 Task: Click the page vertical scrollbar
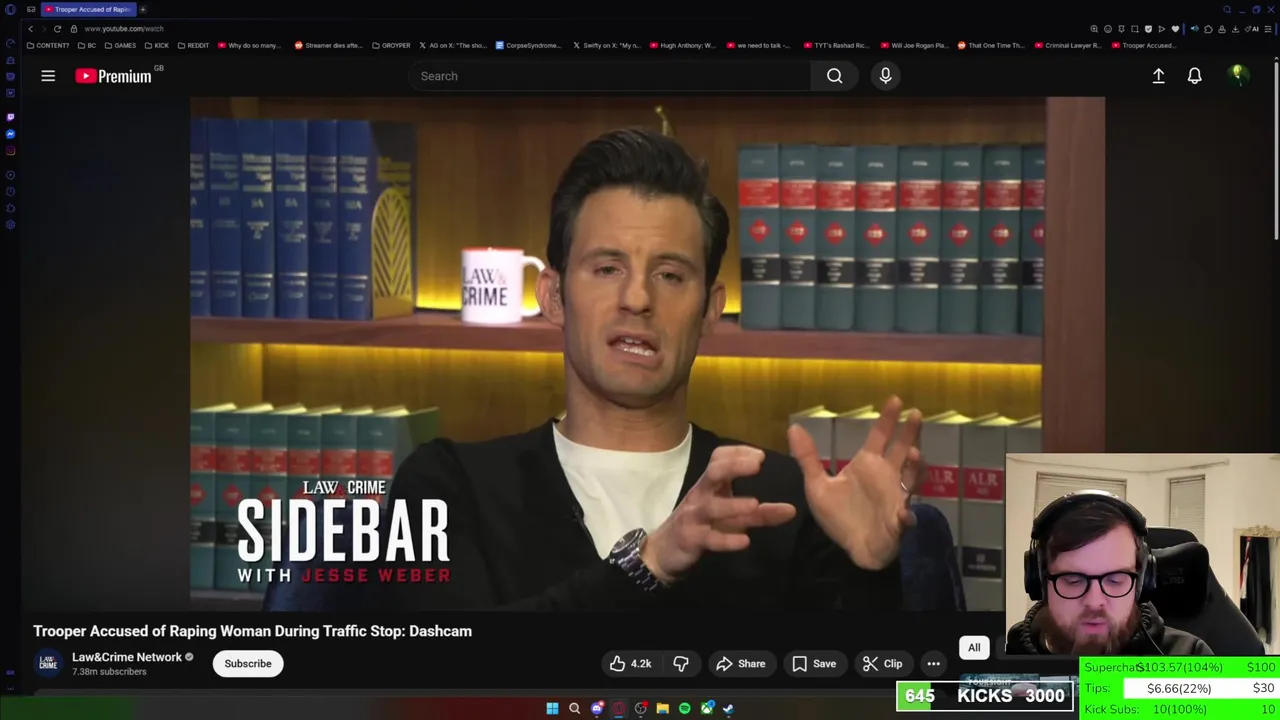click(x=1275, y=150)
